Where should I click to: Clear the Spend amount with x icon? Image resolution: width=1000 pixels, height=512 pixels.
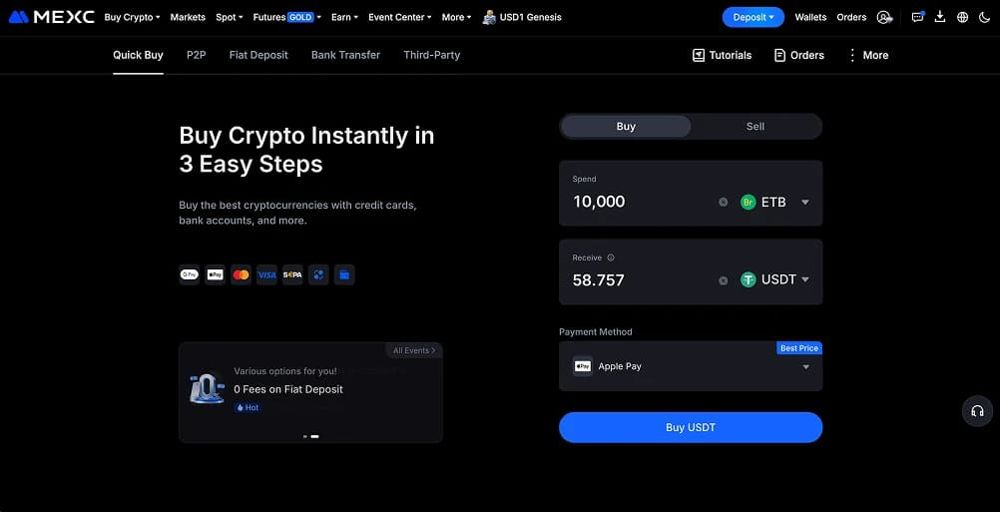(723, 202)
